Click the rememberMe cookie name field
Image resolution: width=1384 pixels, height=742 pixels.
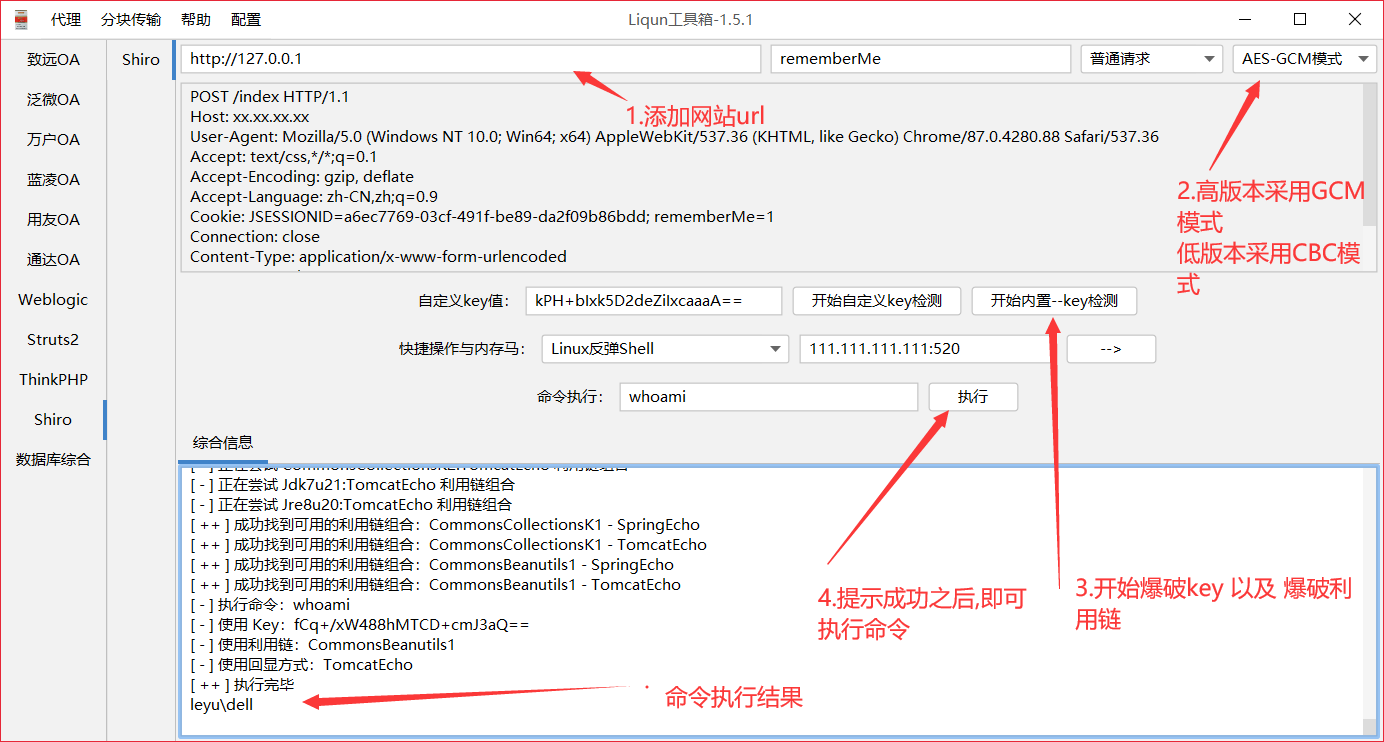[921, 59]
